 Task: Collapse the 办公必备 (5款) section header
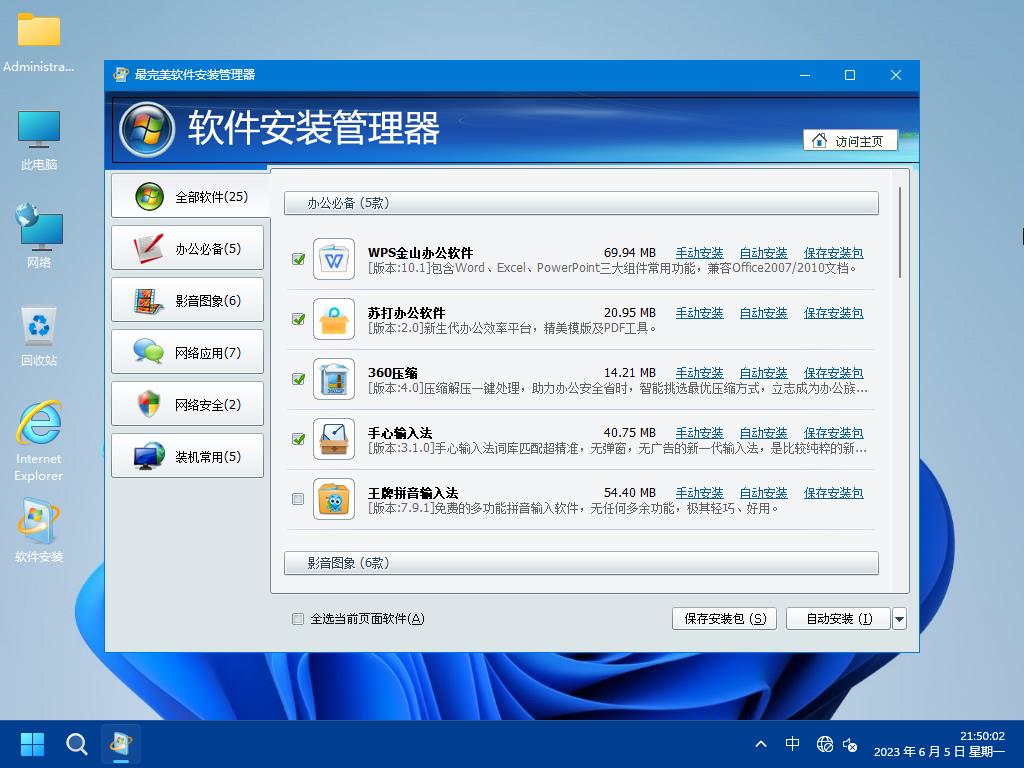click(x=581, y=203)
